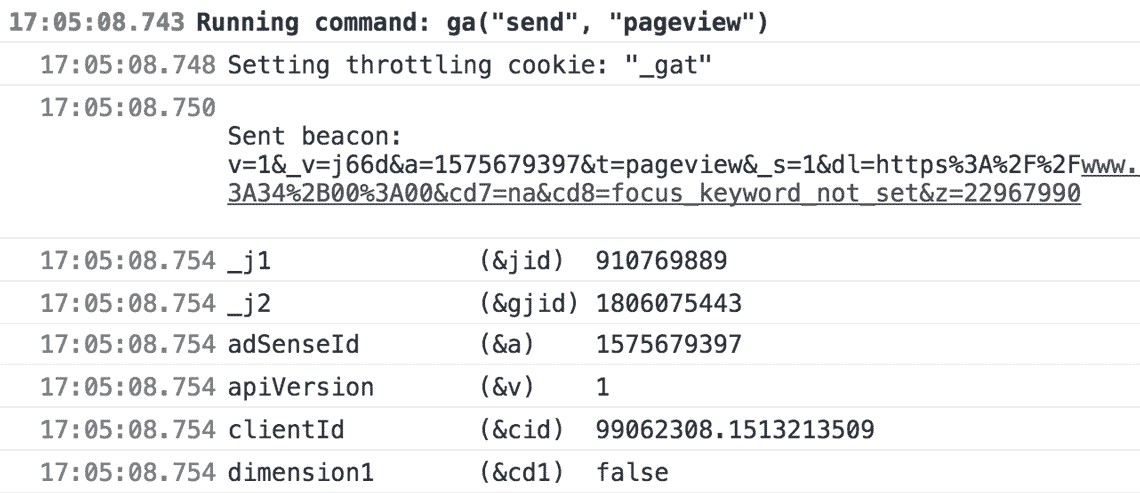The image size is (1140, 493).
Task: Click the (&cid) parameter label
Action: (x=518, y=430)
